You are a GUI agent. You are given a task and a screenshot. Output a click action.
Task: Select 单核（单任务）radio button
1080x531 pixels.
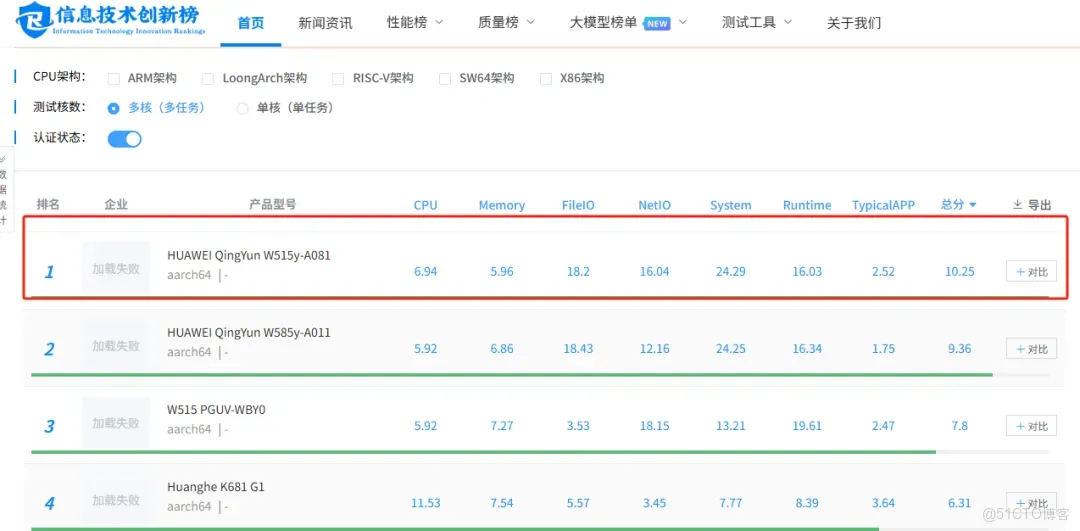242,108
